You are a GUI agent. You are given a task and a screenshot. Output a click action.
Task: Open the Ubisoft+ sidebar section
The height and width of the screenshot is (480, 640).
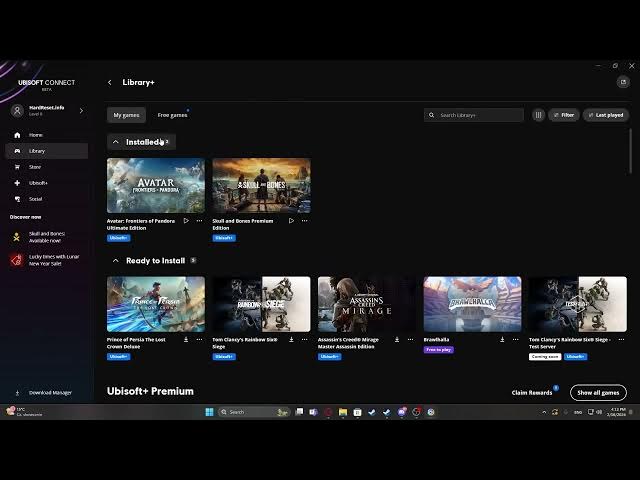click(38, 183)
